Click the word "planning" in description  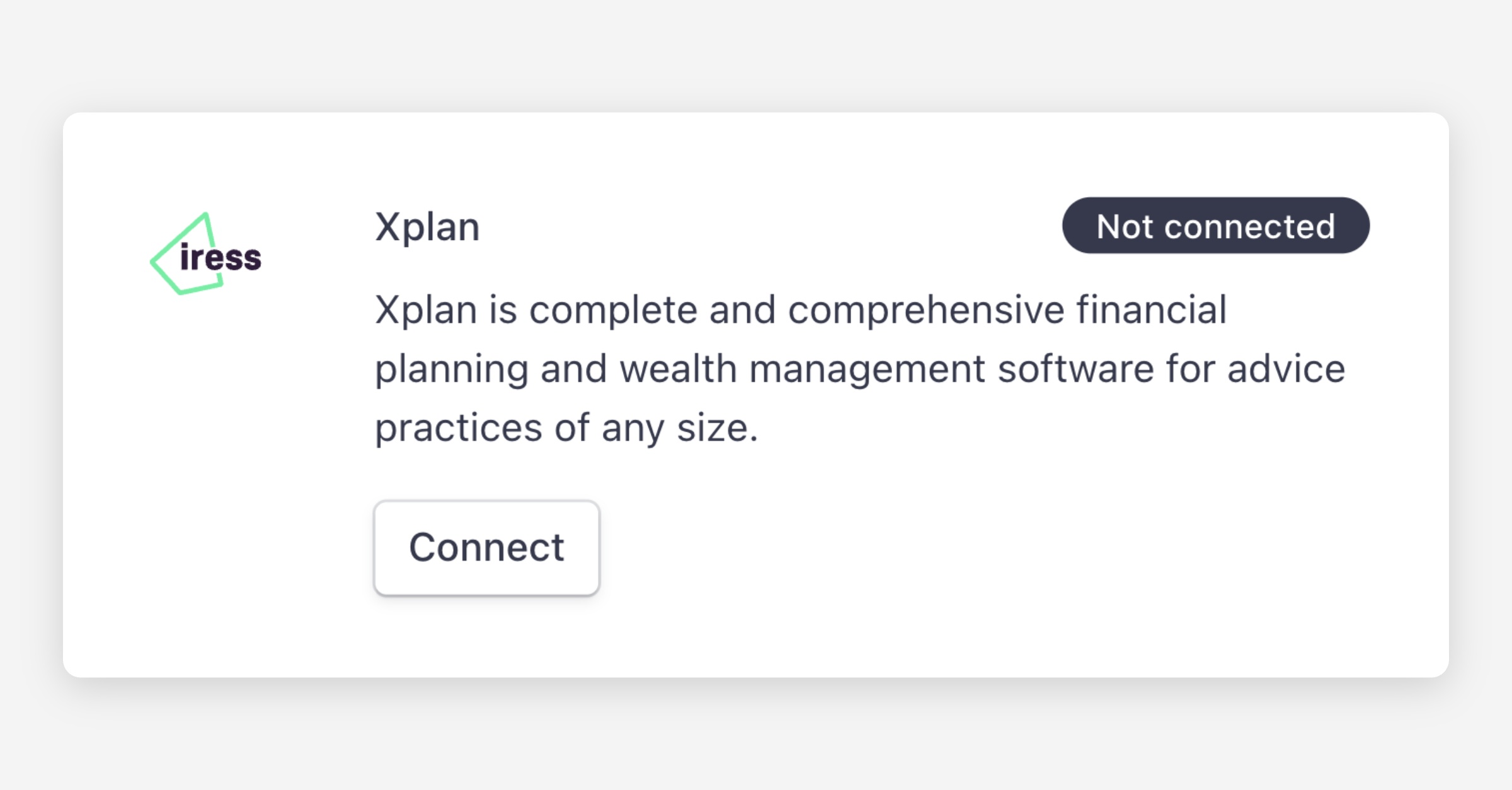(451, 370)
